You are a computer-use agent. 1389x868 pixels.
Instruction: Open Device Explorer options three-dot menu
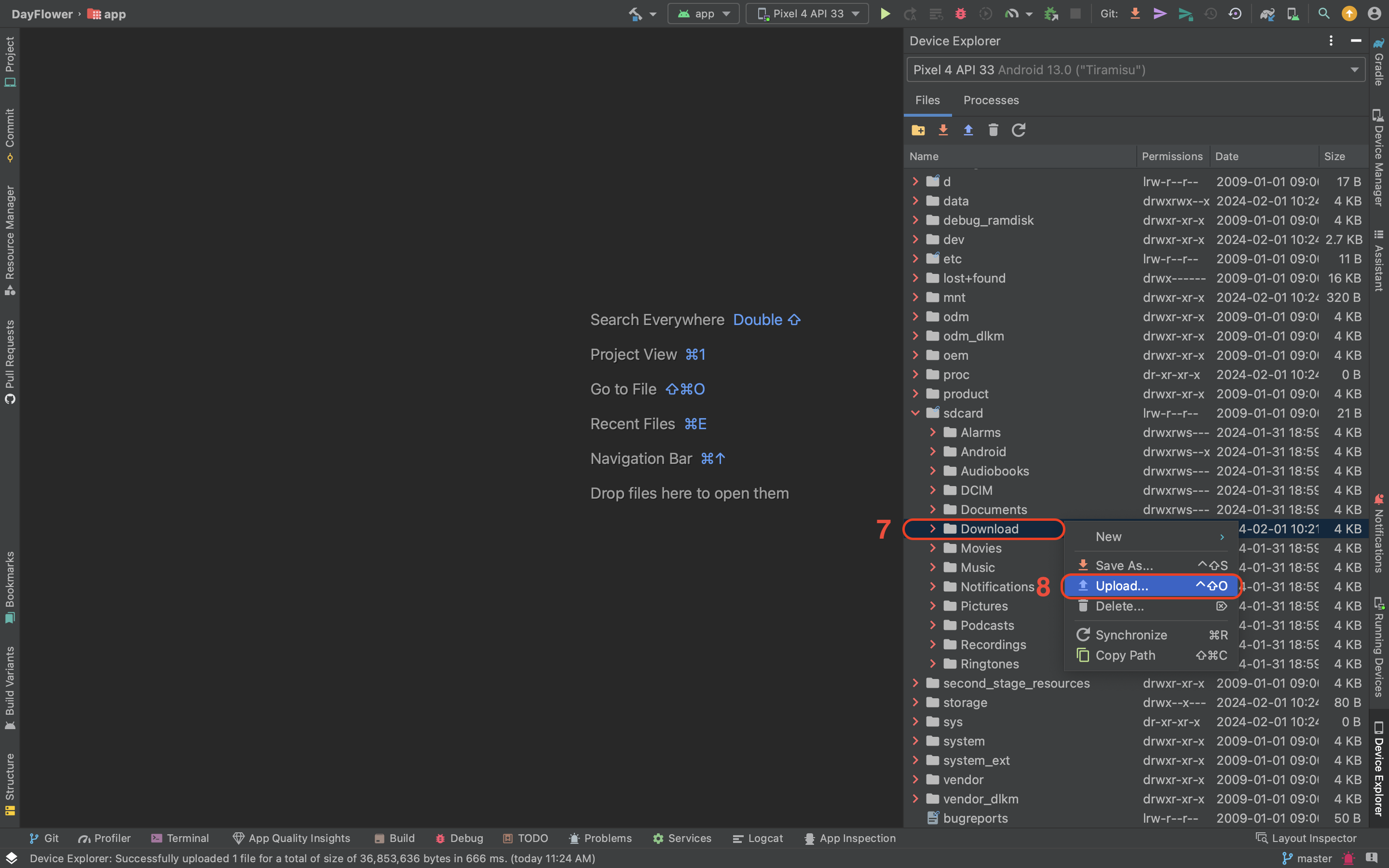1331,41
